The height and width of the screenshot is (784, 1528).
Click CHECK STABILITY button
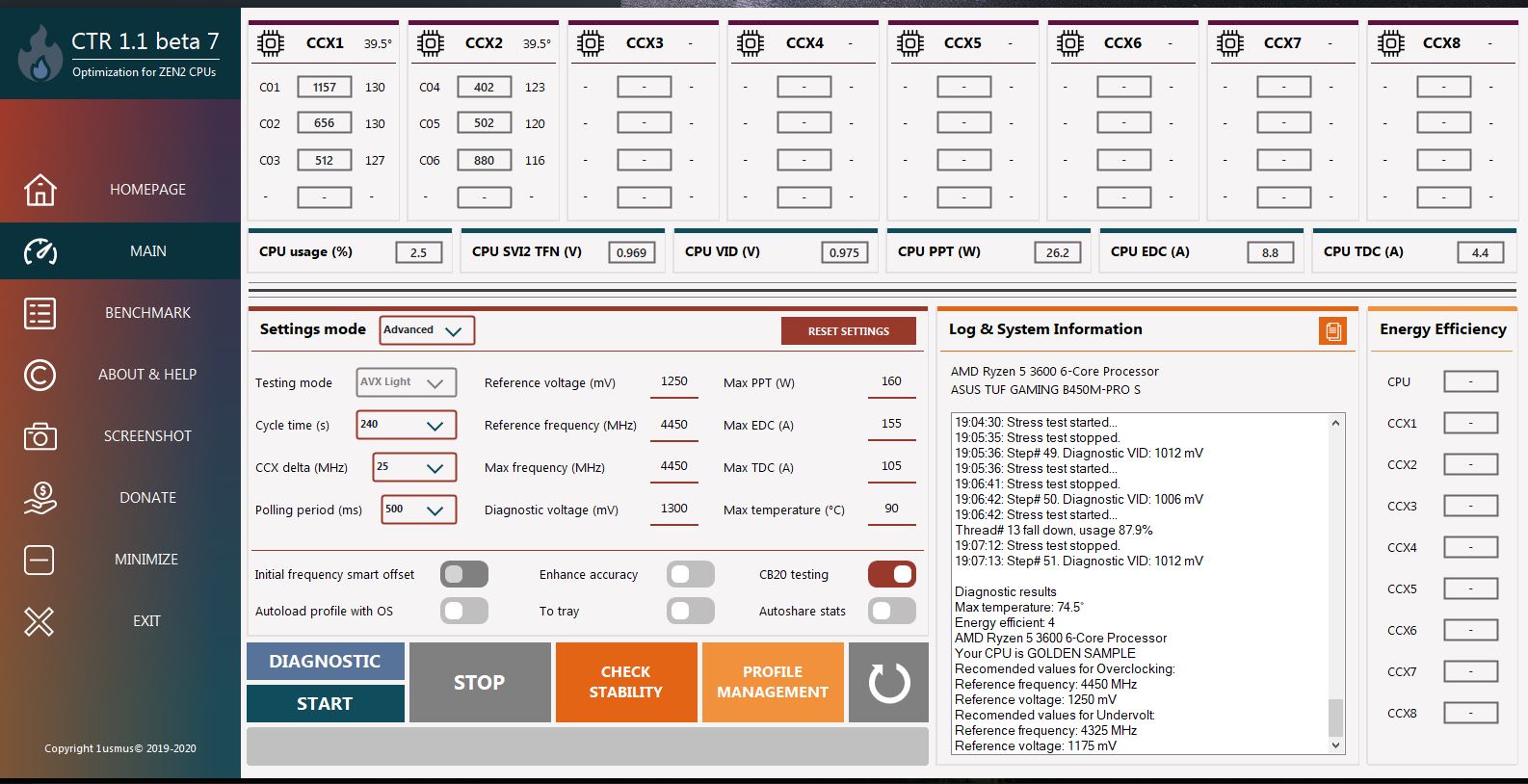[x=626, y=682]
